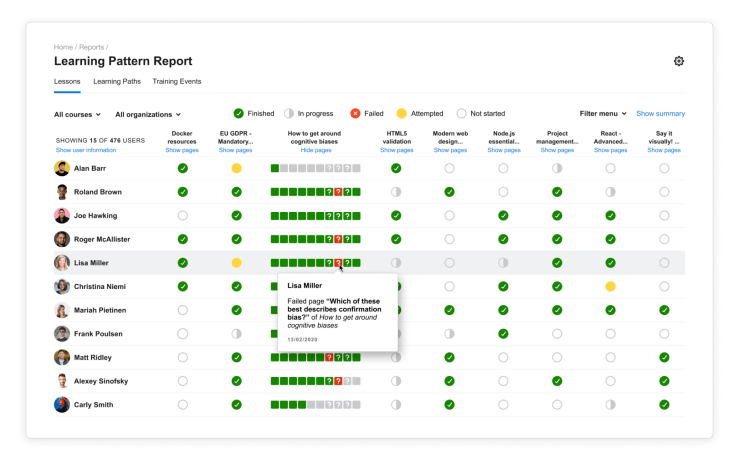
Task: Select user name Frank Poulsen
Action: (98, 334)
